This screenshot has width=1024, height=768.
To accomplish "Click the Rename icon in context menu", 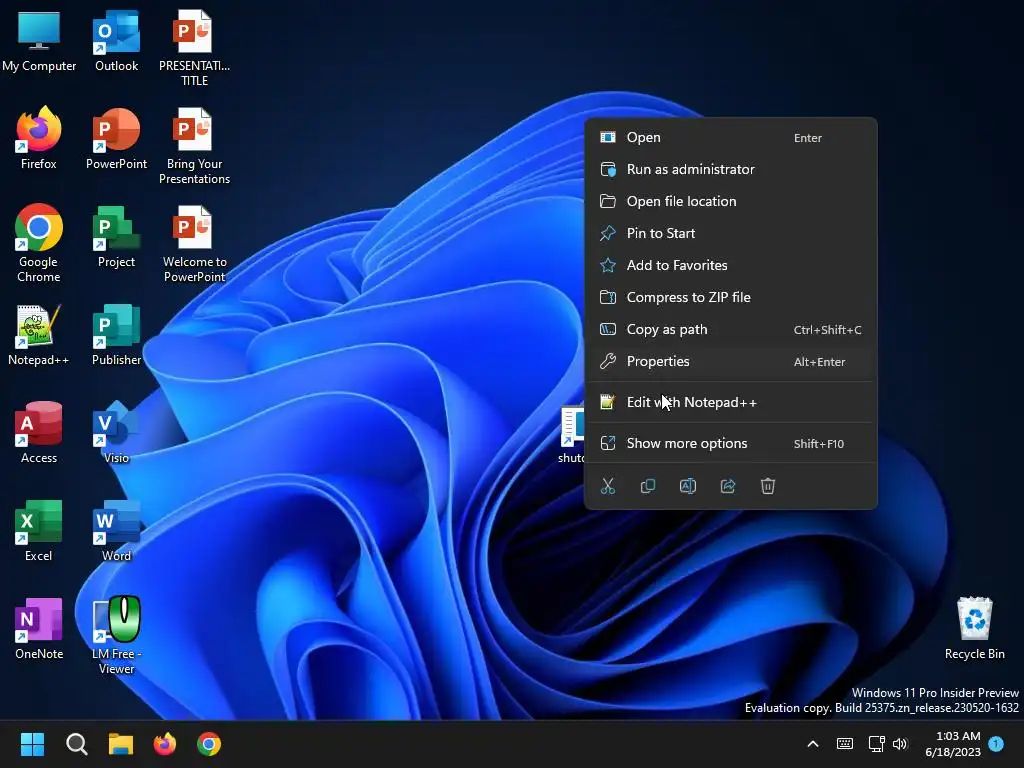I will click(x=688, y=486).
